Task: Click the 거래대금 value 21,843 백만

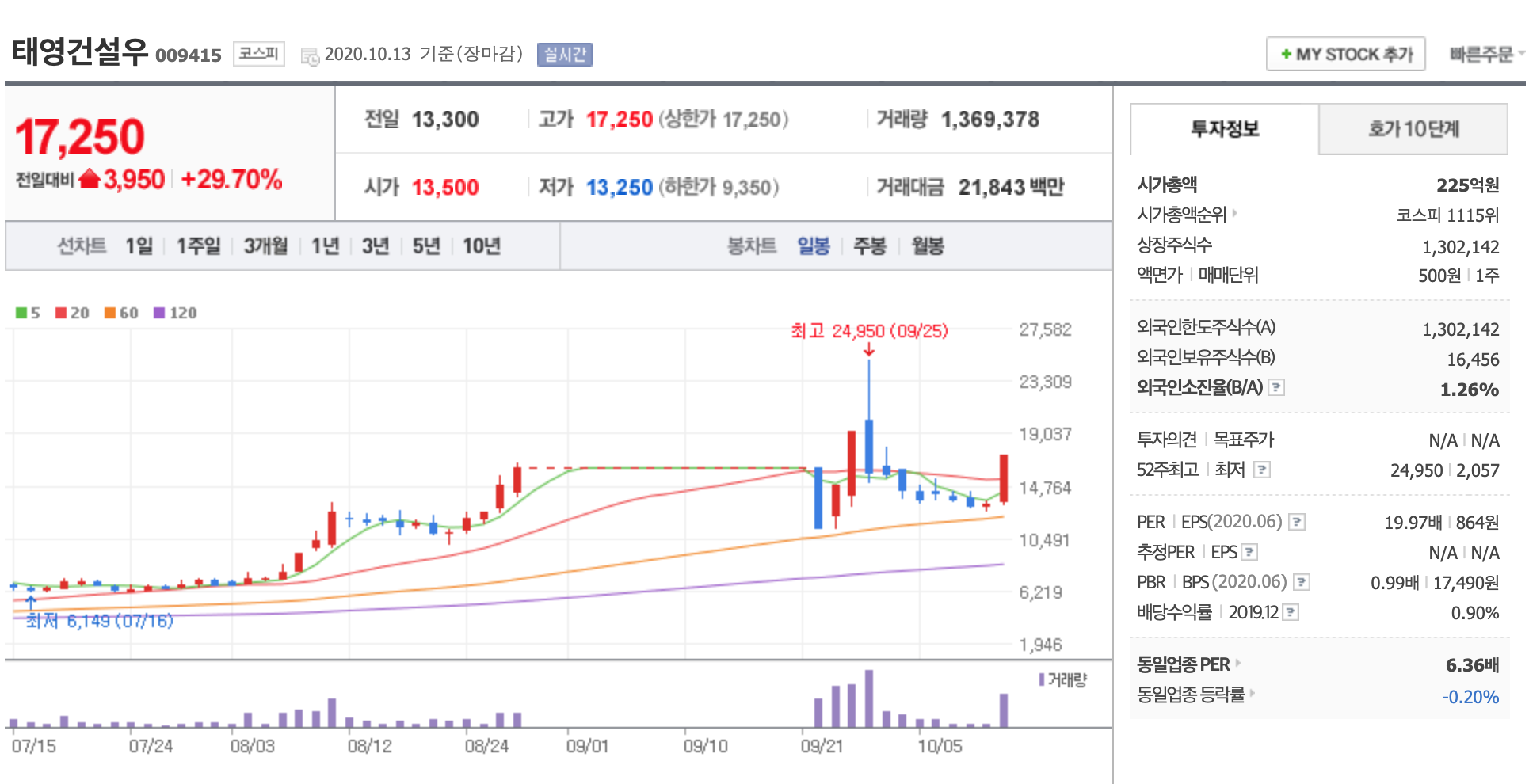Action: point(1011,188)
